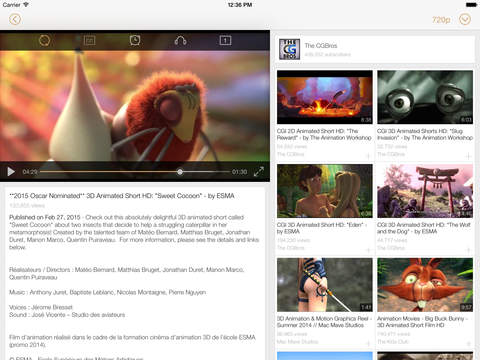The height and width of the screenshot is (360, 480).
Task: Click subscriber count under The CGBros
Action: tap(327, 54)
